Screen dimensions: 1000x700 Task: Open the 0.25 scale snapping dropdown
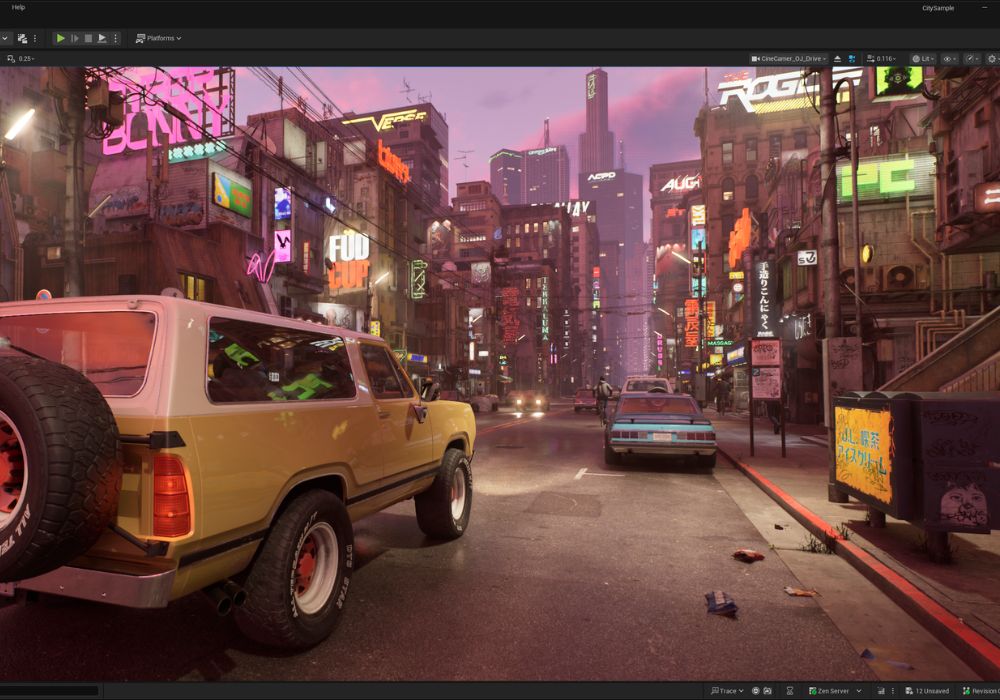25,59
